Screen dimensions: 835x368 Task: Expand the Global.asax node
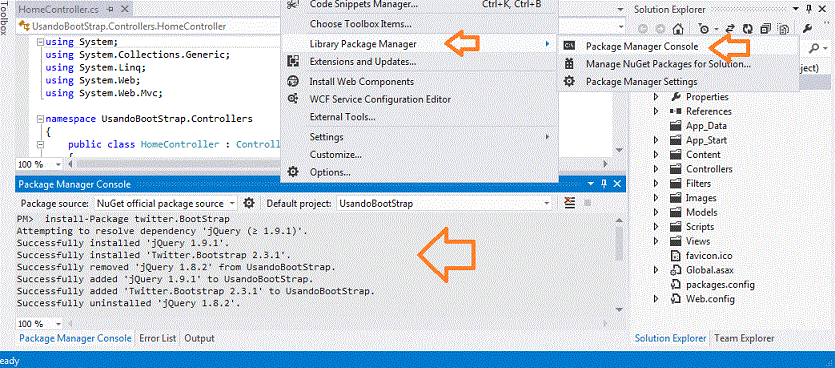[x=656, y=270]
